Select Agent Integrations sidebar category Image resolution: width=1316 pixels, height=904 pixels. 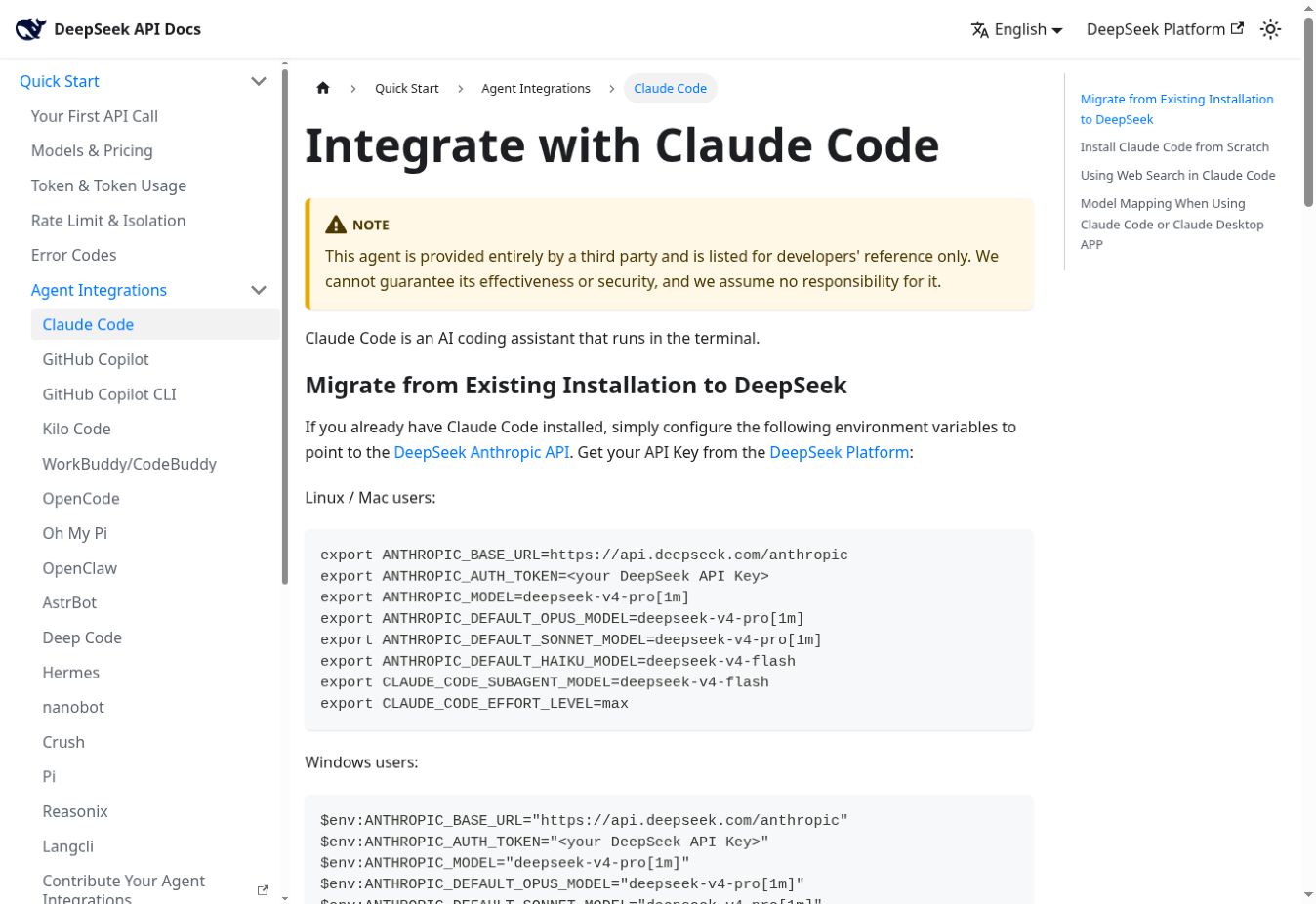[x=99, y=290]
